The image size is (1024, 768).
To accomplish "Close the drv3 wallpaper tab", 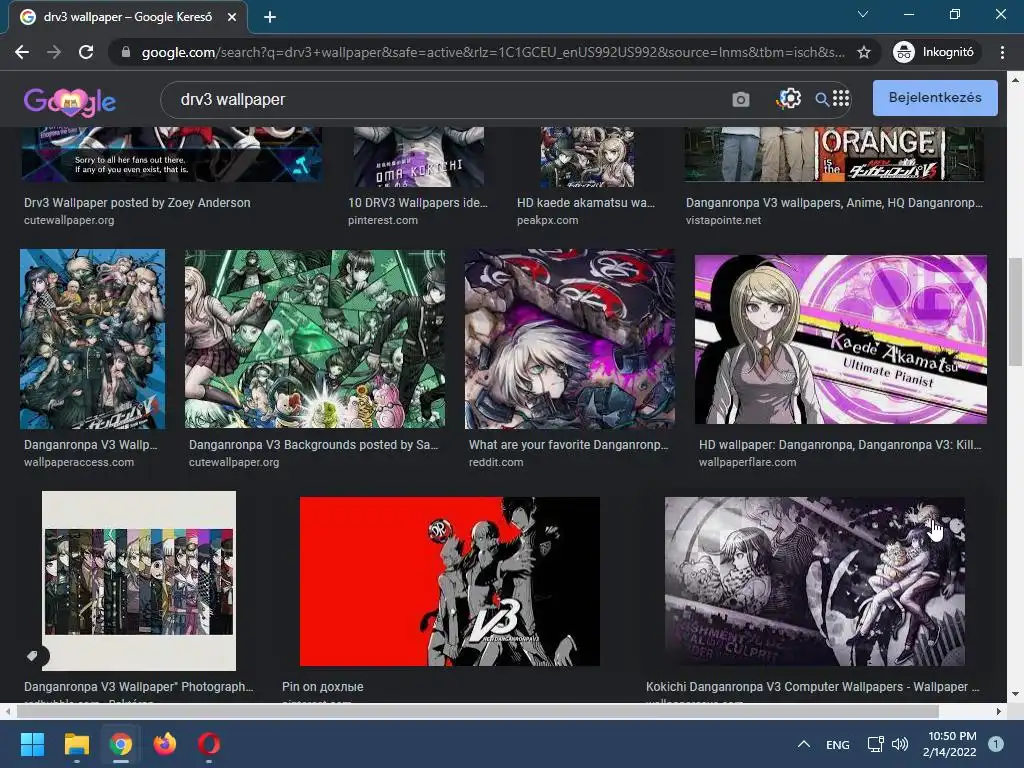I will coord(232,18).
